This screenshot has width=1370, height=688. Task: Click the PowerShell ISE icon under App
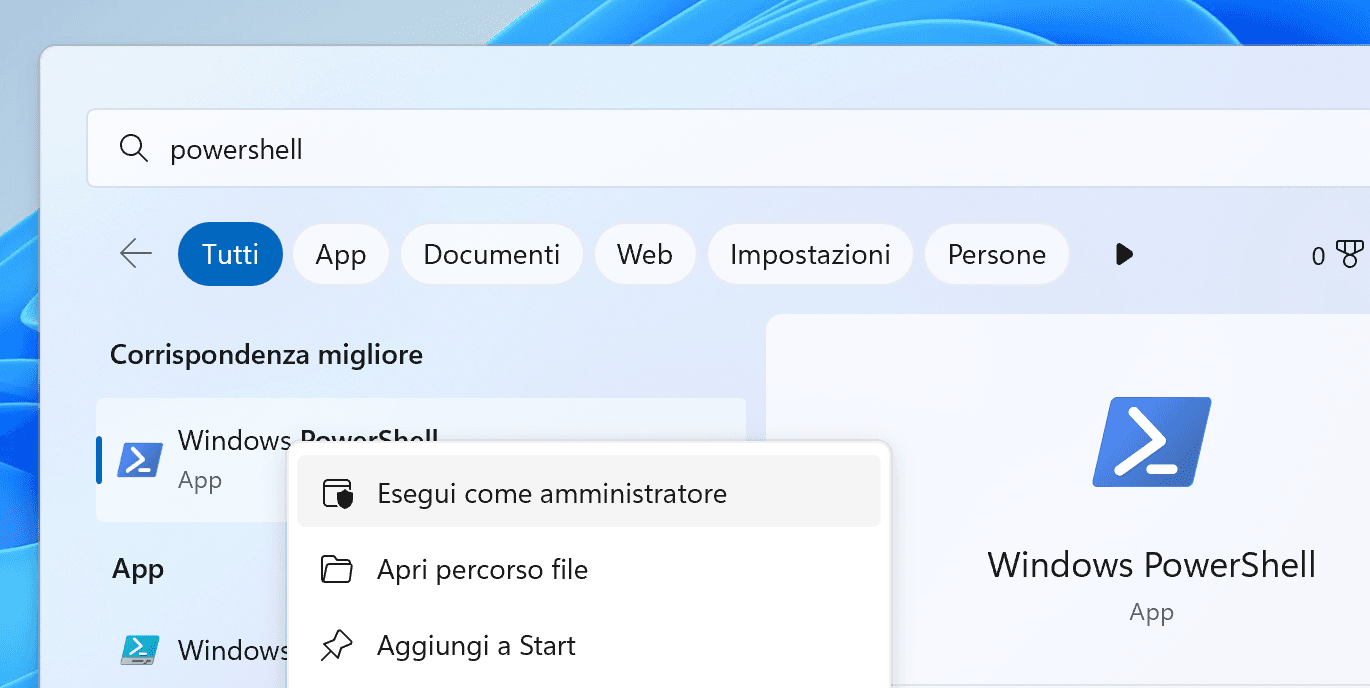140,650
